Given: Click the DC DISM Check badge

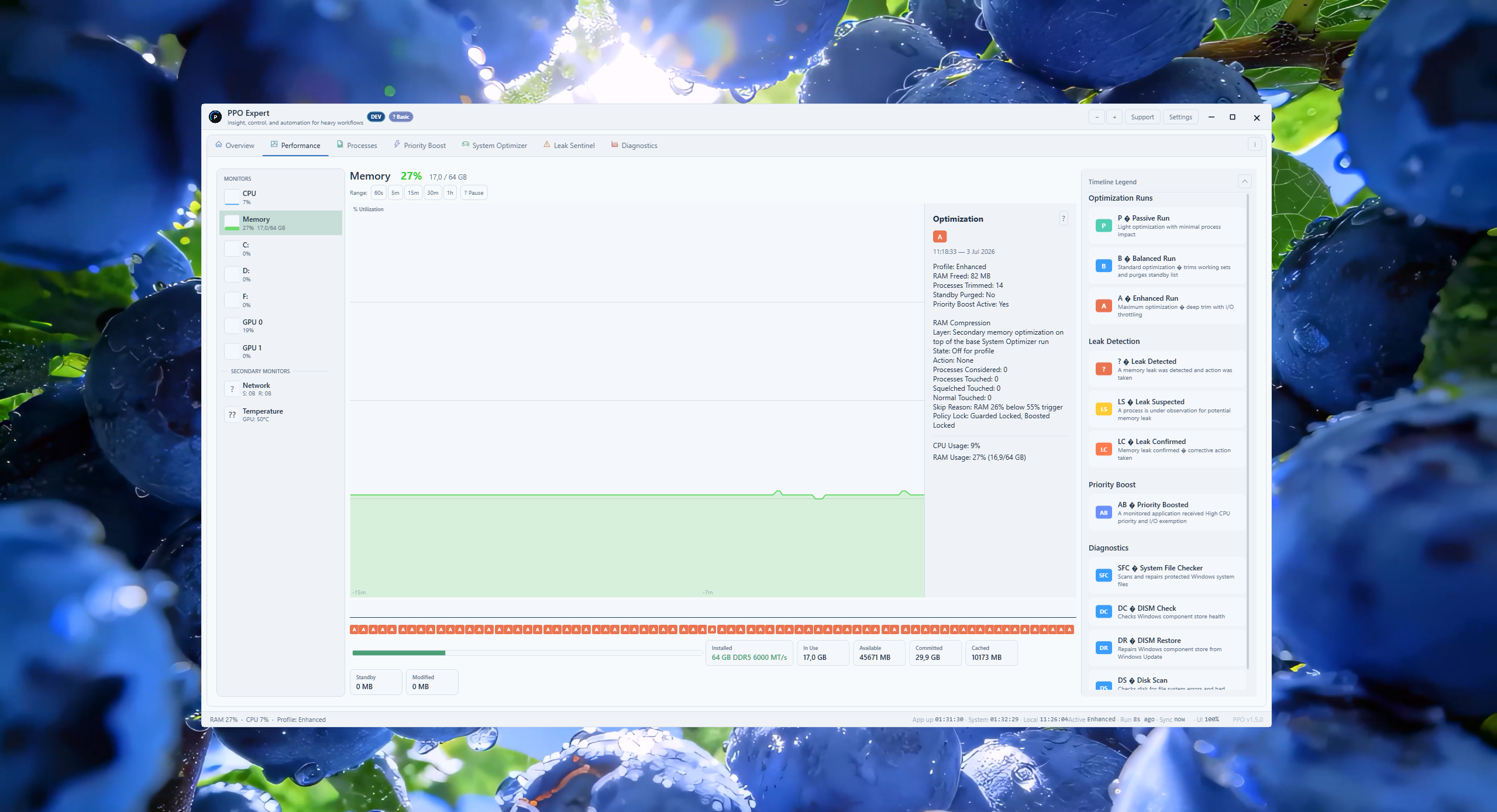Looking at the screenshot, I should click(1103, 612).
